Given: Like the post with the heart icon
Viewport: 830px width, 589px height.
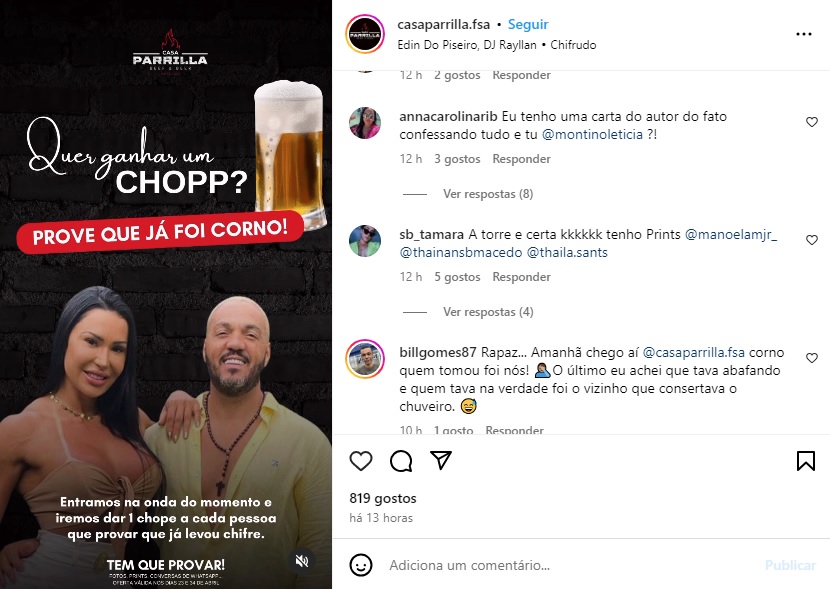Looking at the screenshot, I should point(361,461).
